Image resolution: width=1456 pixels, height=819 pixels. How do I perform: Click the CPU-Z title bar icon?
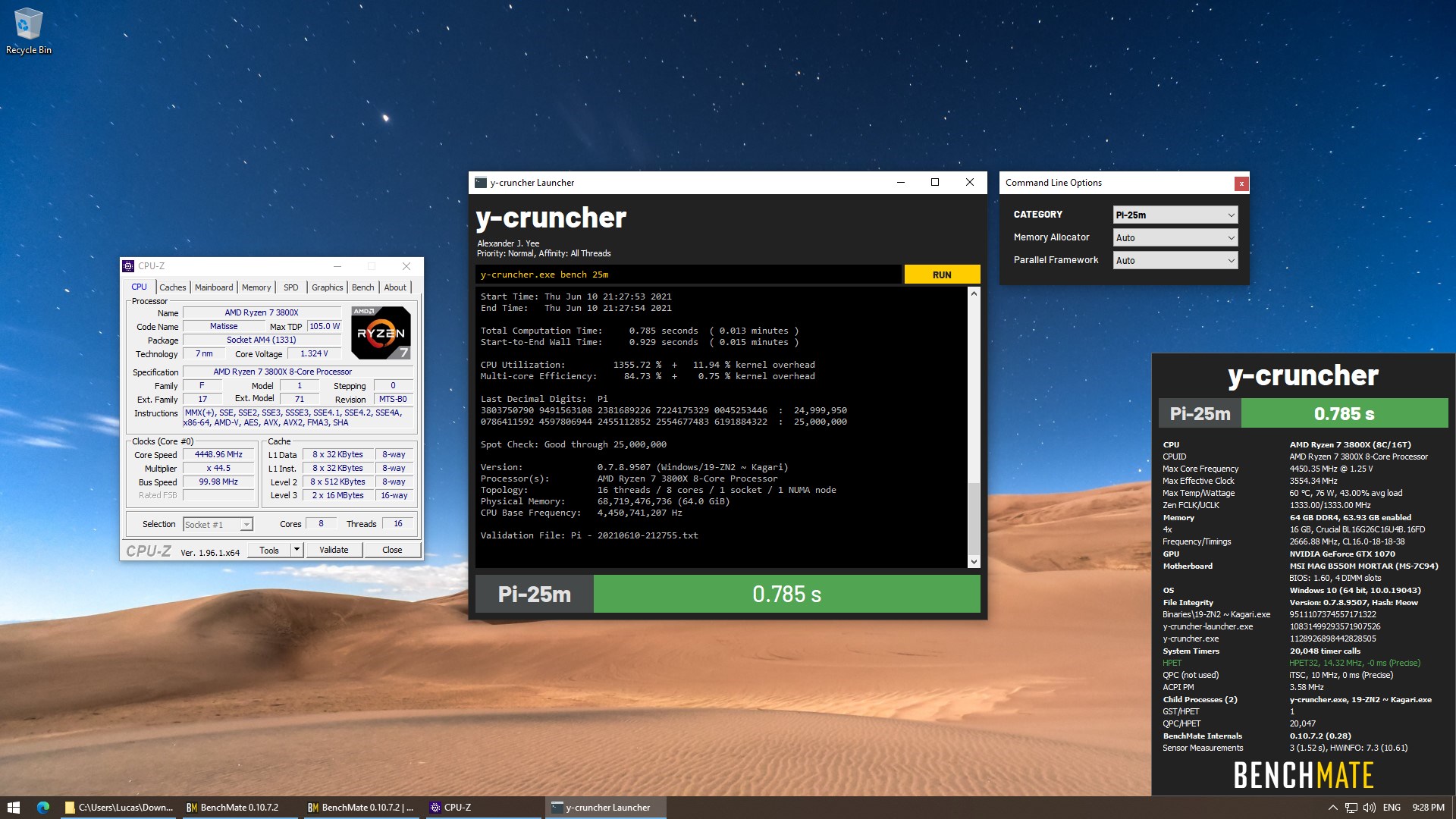(x=128, y=266)
